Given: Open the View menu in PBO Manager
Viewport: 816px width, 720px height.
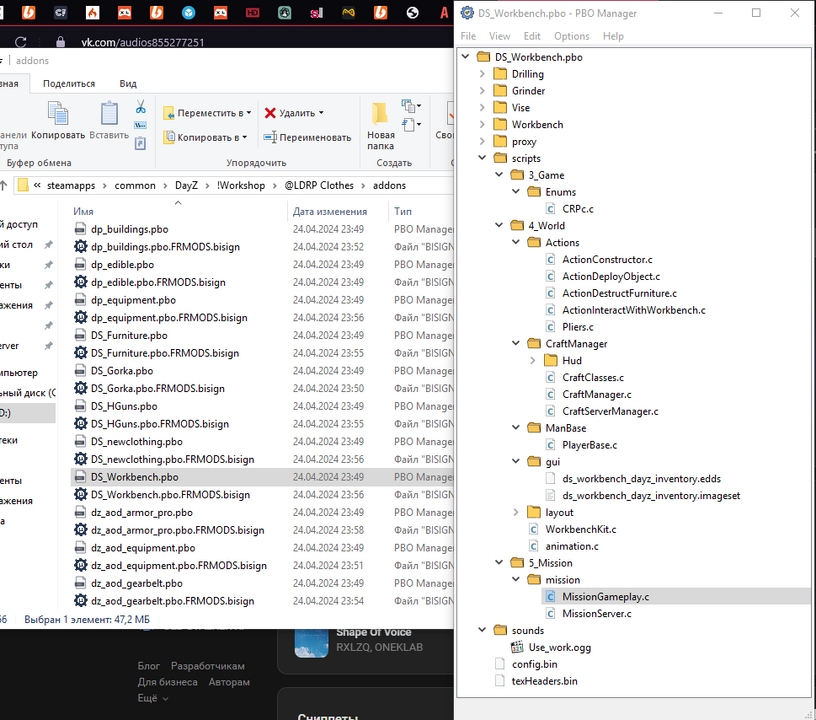Looking at the screenshot, I should pos(499,36).
